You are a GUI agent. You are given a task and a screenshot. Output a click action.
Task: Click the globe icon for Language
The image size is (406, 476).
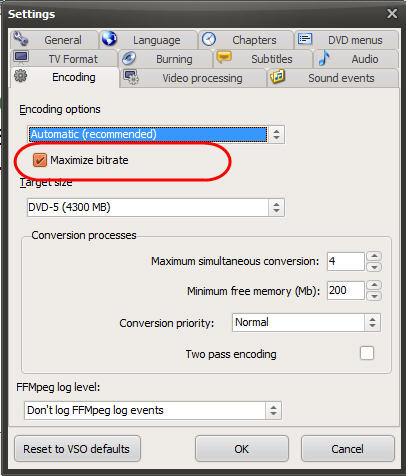tap(109, 38)
